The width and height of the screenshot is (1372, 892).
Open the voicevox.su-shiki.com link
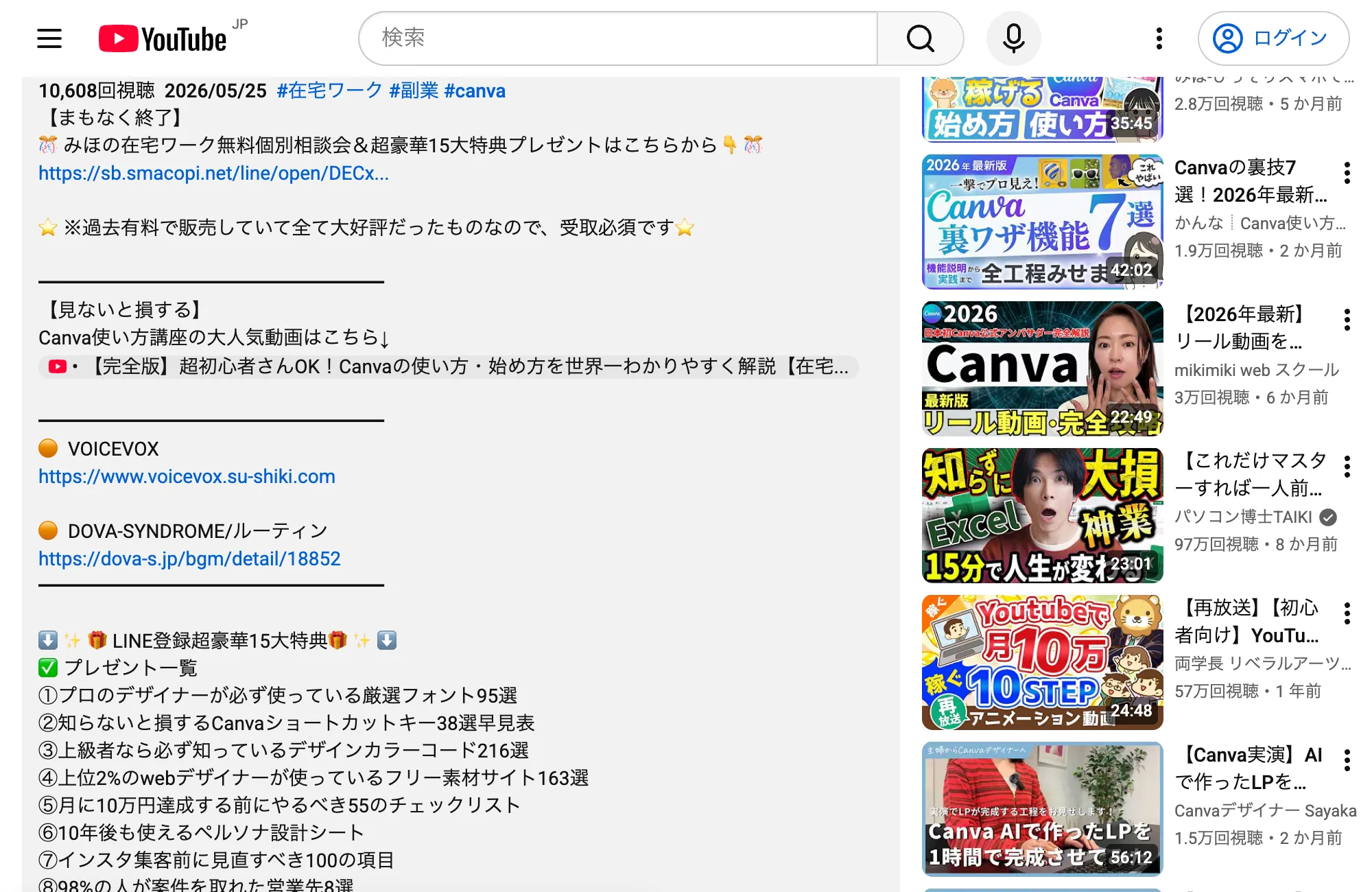[x=187, y=477]
